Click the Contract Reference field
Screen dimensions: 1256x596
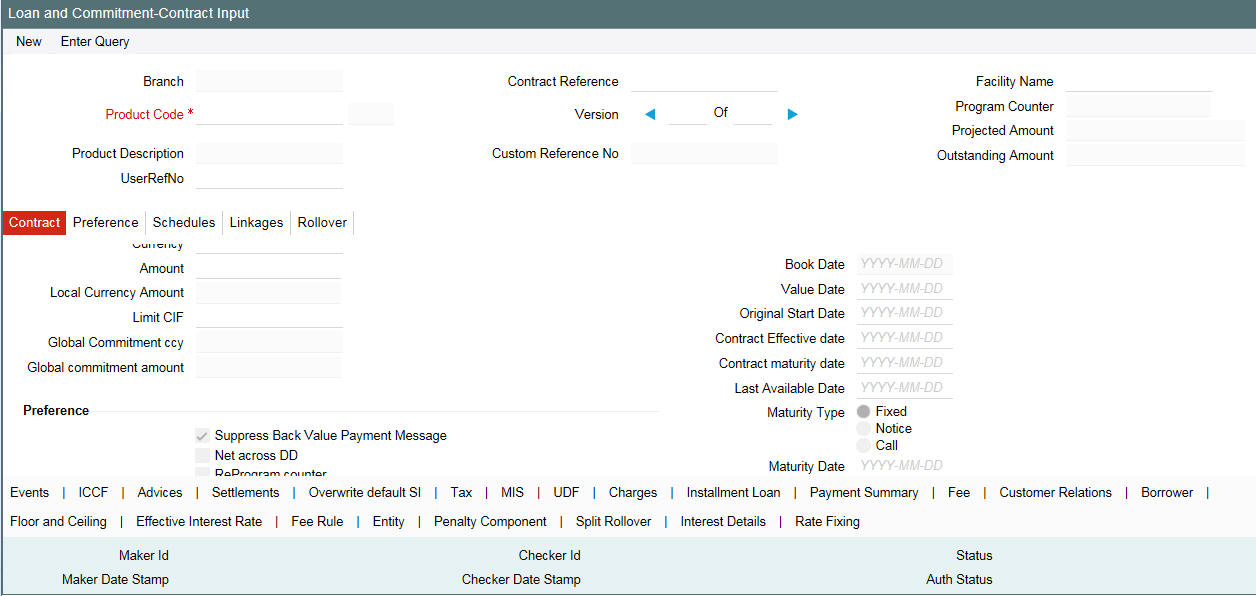tap(704, 81)
